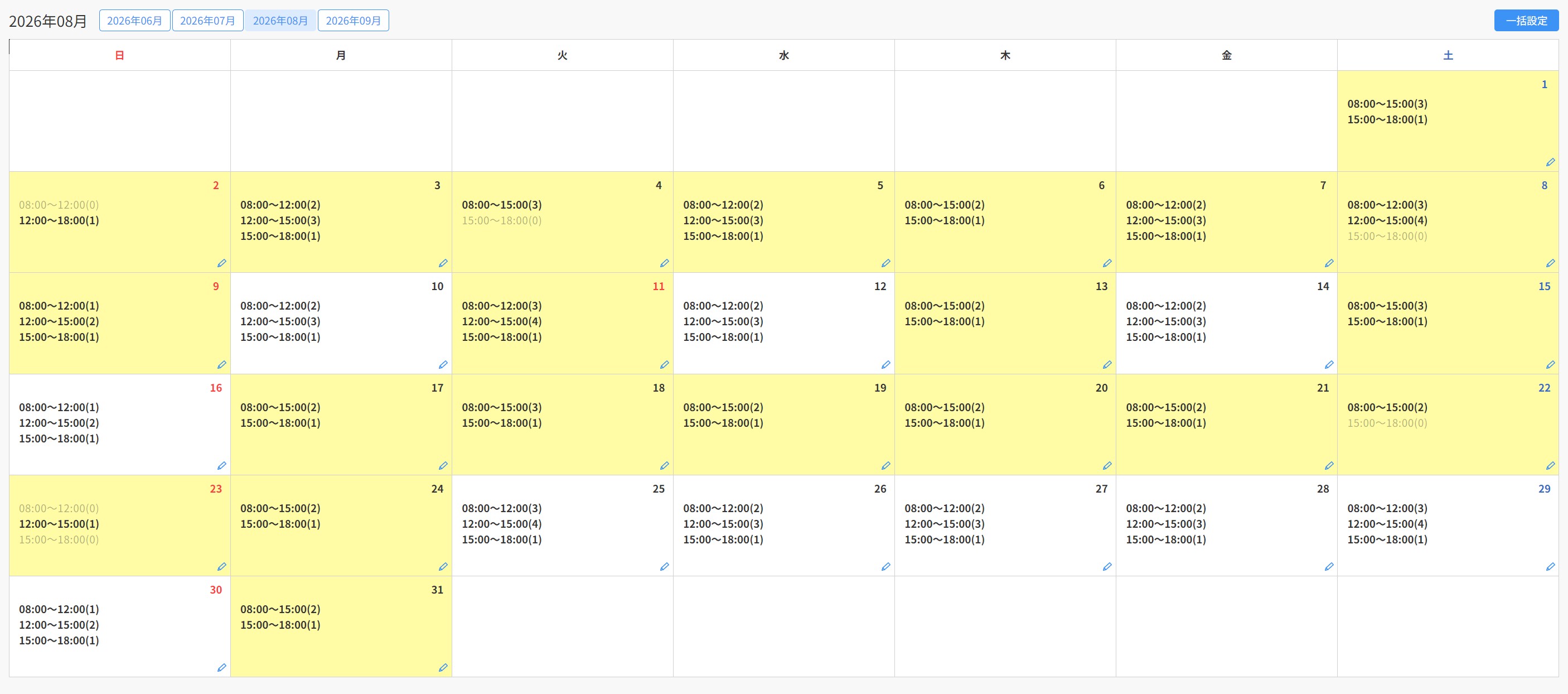Open the edit pencil on August 22
Image resolution: width=1568 pixels, height=694 pixels.
point(1550,466)
